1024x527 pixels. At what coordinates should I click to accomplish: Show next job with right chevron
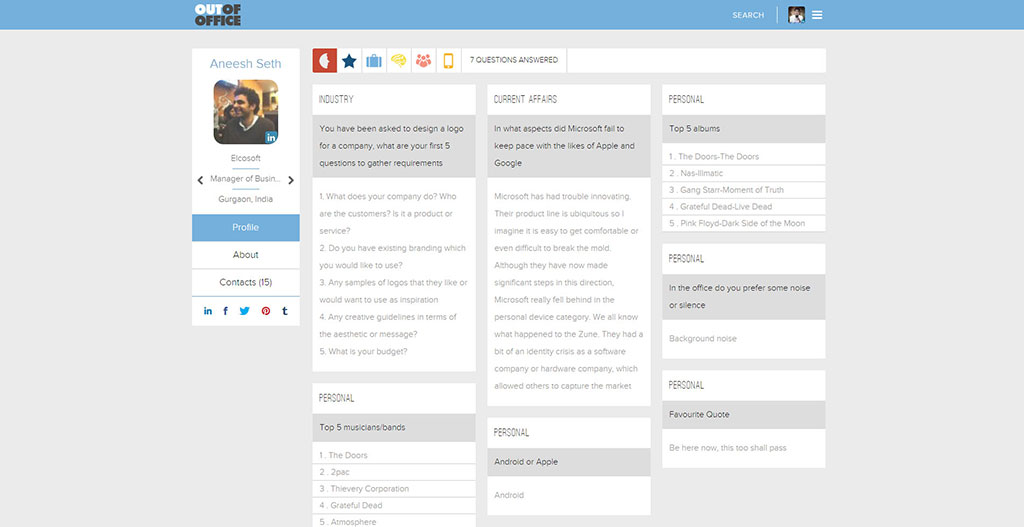[x=291, y=180]
